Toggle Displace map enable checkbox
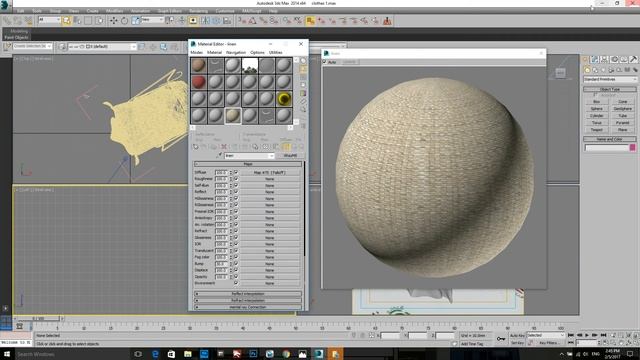 (x=236, y=270)
